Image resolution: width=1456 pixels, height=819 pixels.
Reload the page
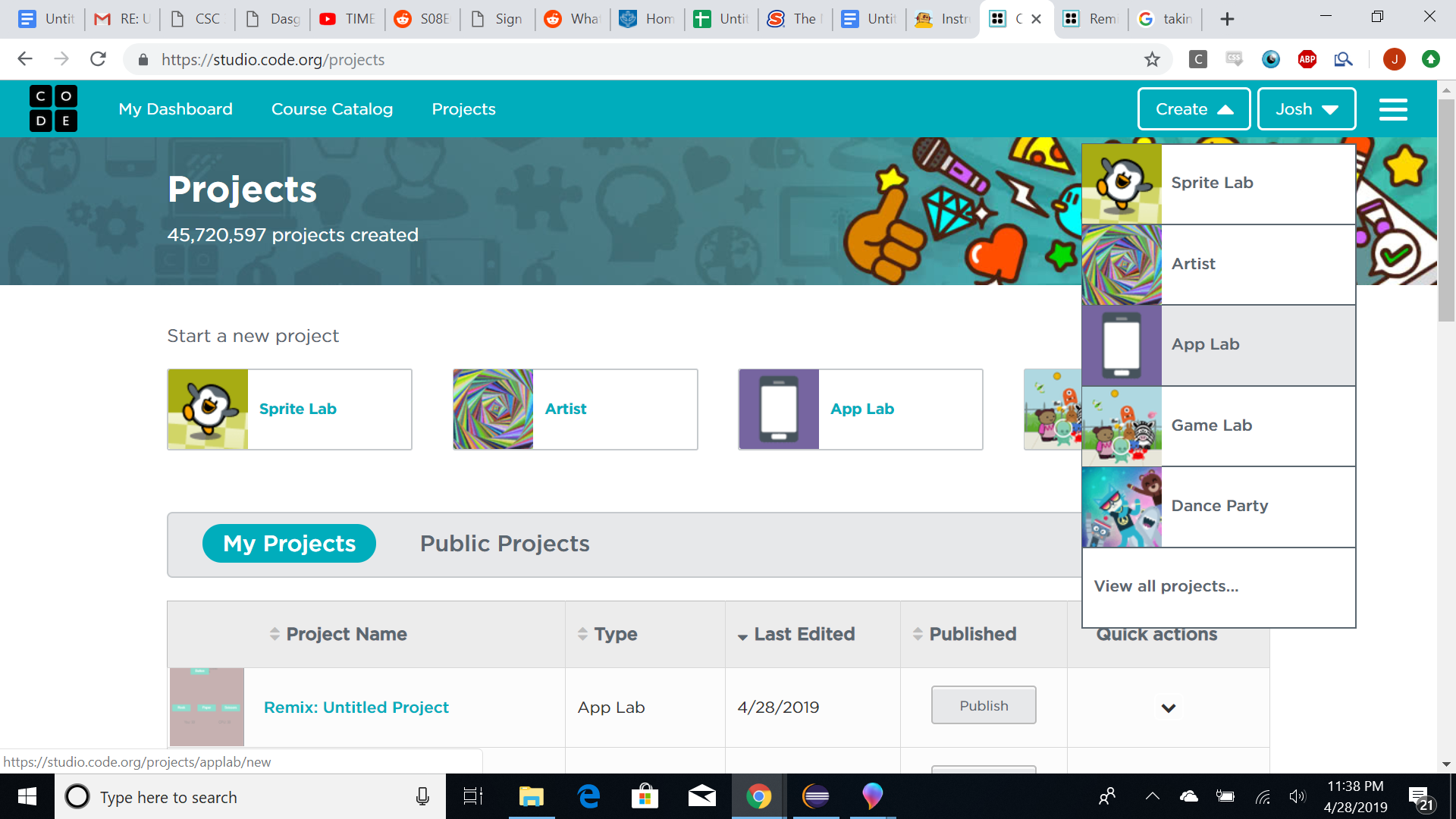click(x=98, y=59)
